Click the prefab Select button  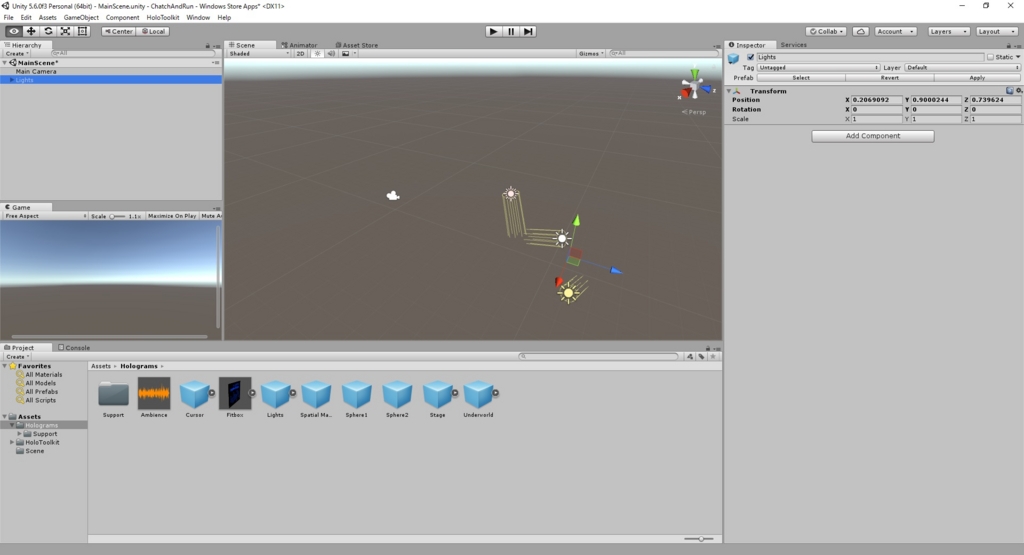(x=801, y=78)
